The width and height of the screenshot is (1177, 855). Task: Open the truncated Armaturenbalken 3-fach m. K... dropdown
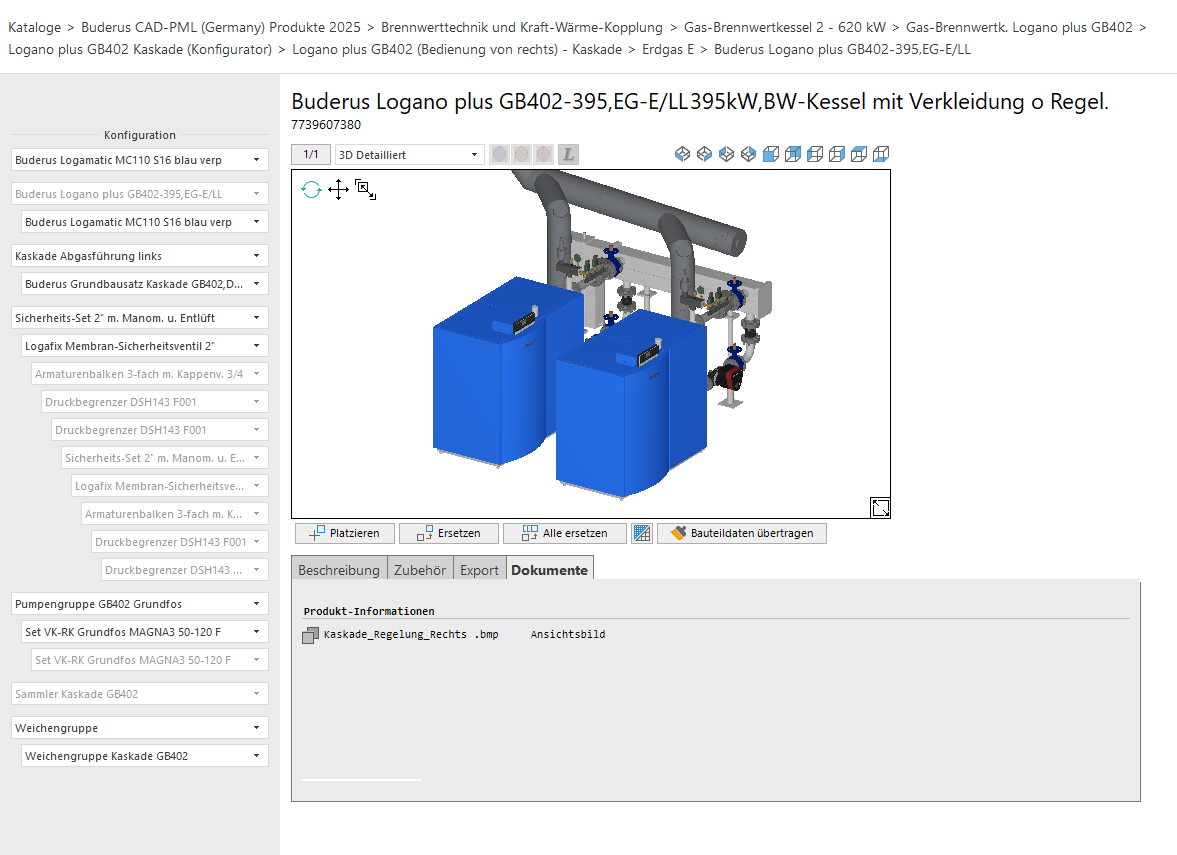175,514
